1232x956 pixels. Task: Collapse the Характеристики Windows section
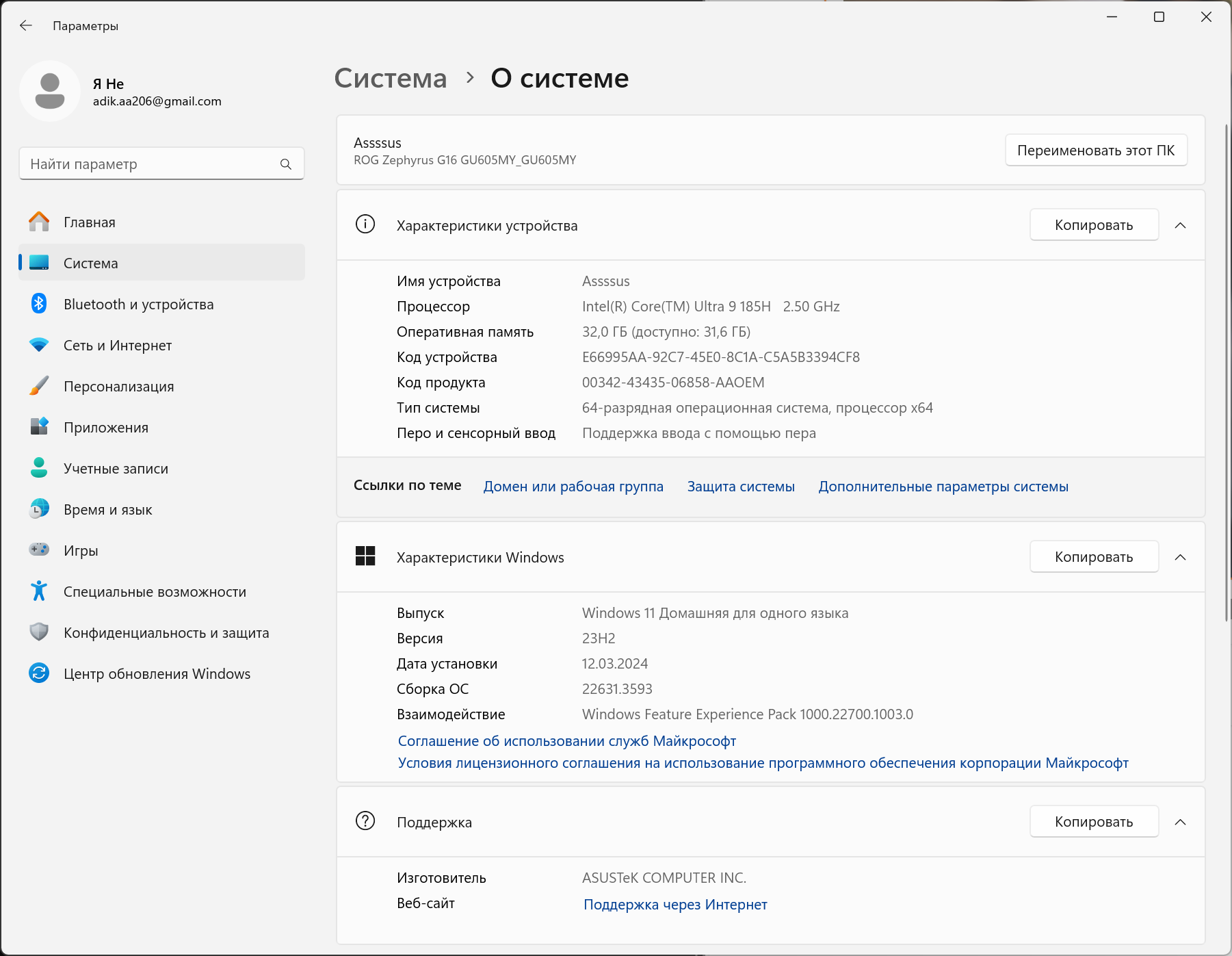(x=1180, y=557)
